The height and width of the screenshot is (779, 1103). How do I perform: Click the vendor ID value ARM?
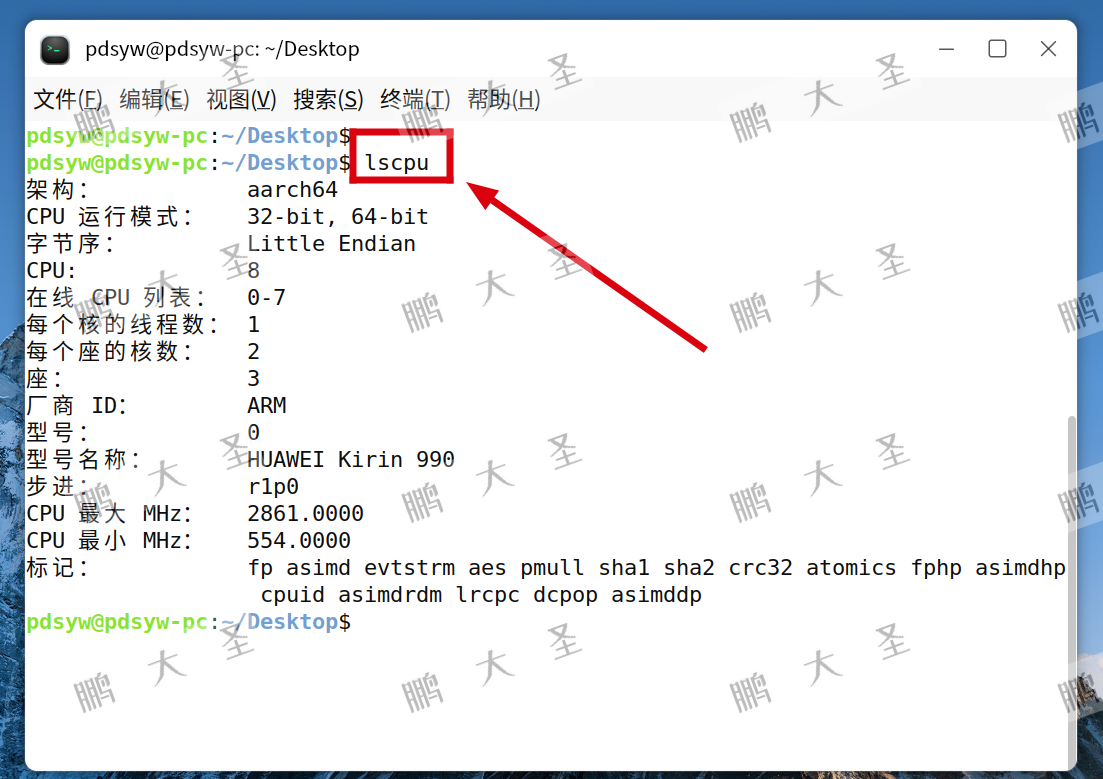[266, 405]
